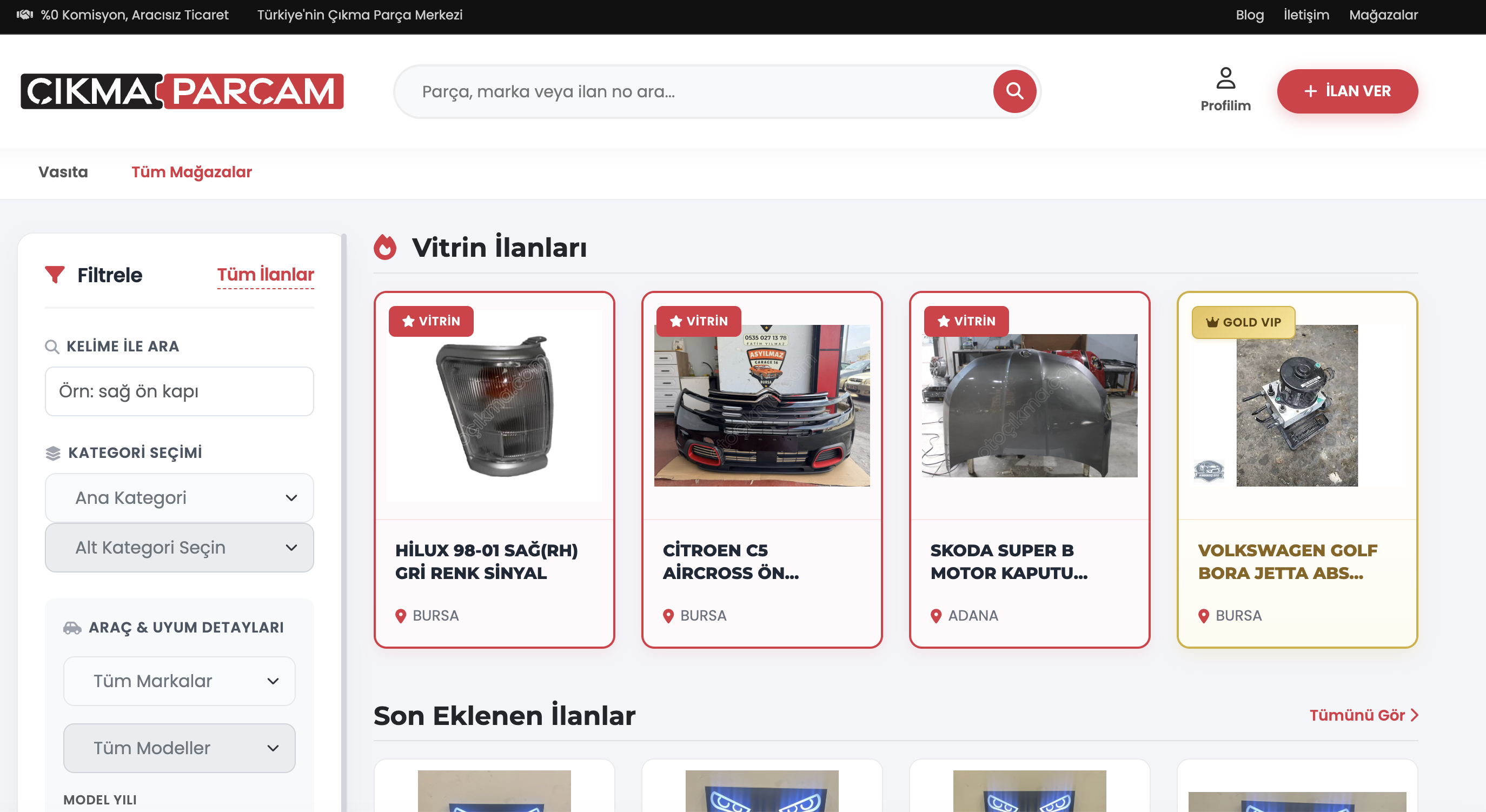Click the red search magnifier button
Image resolution: width=1486 pixels, height=812 pixels.
click(x=1014, y=91)
